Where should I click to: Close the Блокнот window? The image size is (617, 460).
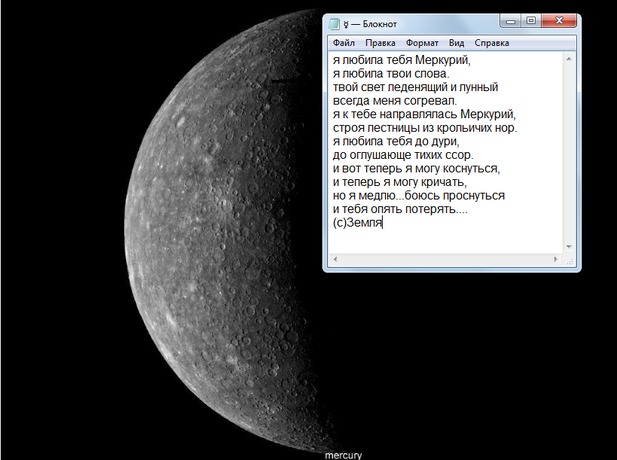tap(559, 21)
